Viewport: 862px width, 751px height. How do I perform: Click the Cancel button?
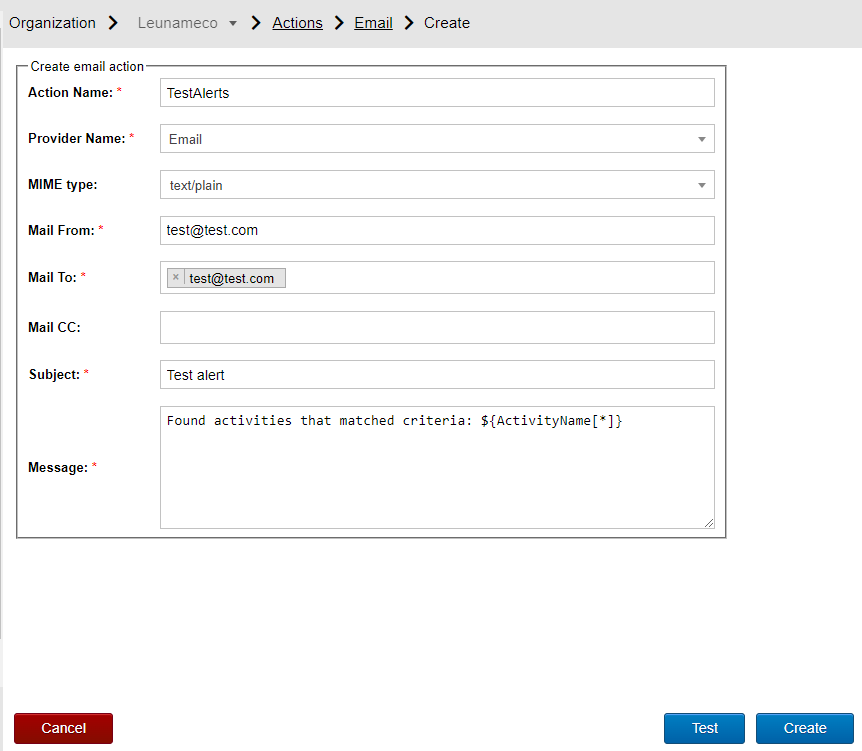[x=63, y=728]
